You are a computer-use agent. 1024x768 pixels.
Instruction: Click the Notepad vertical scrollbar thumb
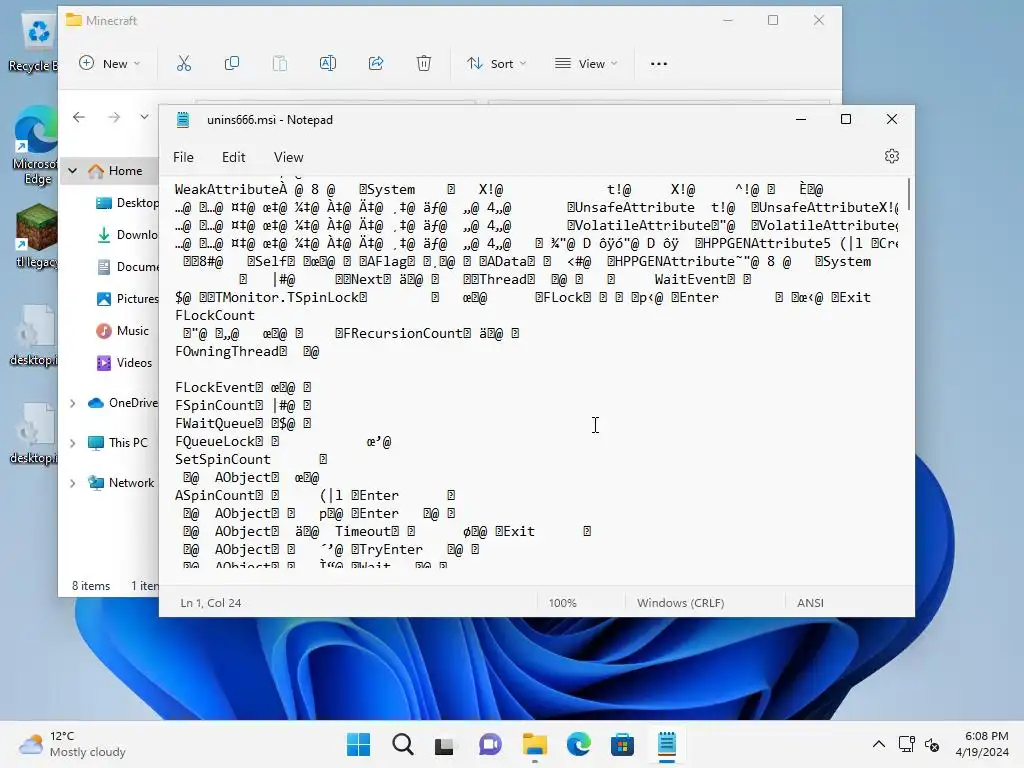coord(908,195)
